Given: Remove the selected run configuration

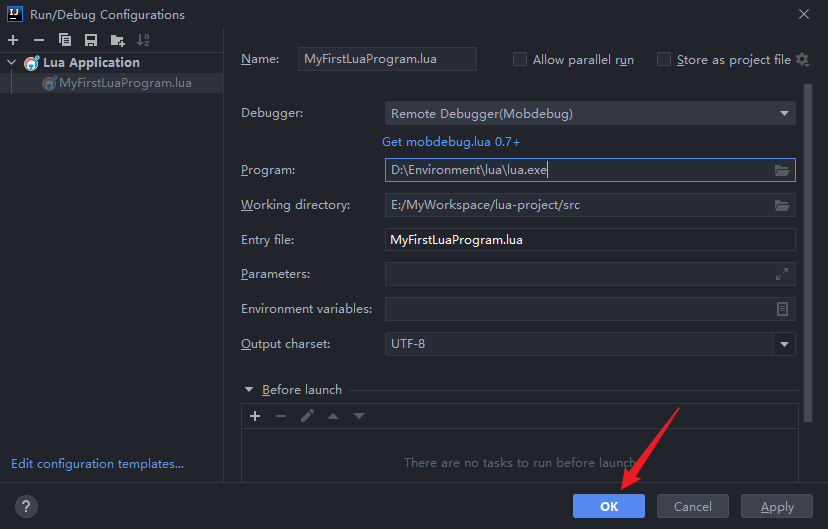Looking at the screenshot, I should tap(39, 40).
